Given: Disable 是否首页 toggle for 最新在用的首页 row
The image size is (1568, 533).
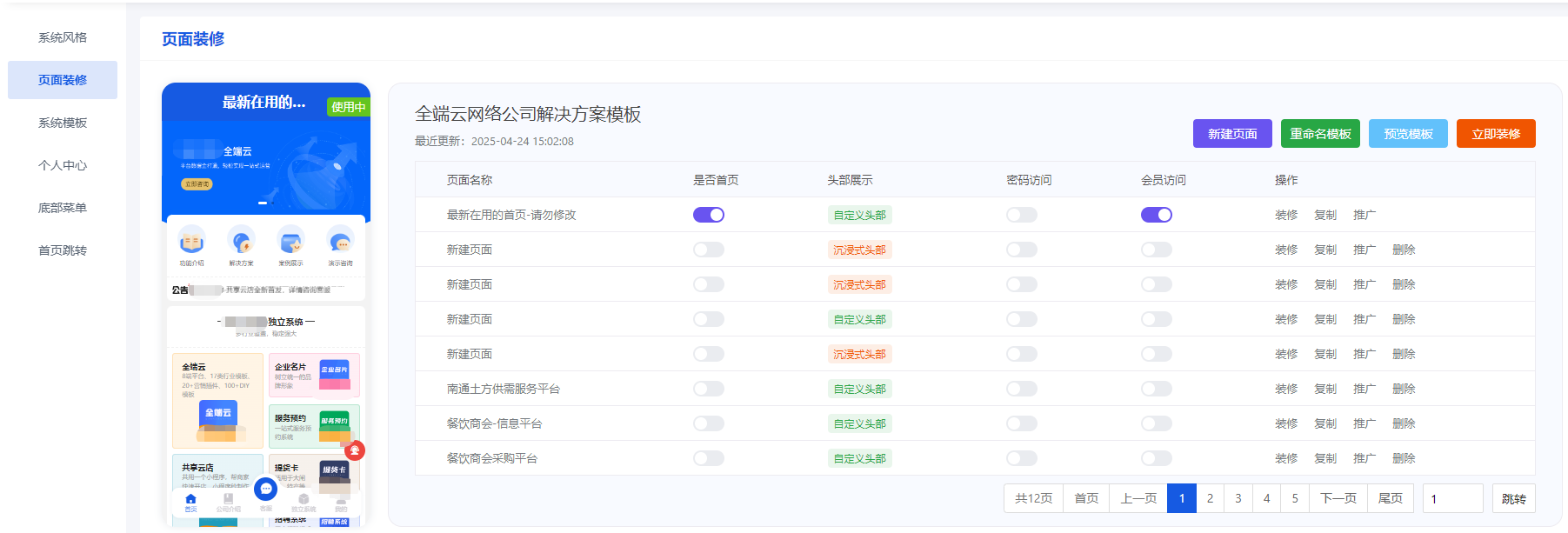Looking at the screenshot, I should (708, 215).
